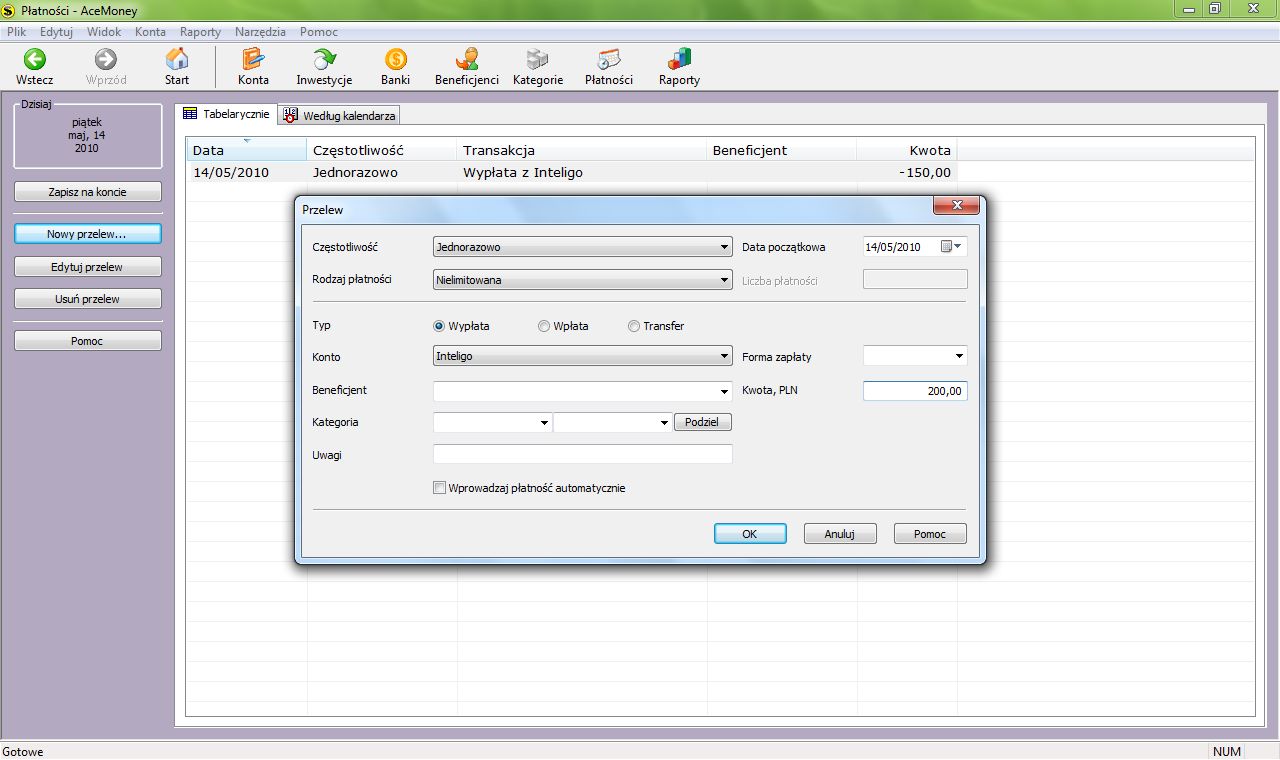Switch to the Tabelarycznie tab
This screenshot has height=760, width=1280.
[x=227, y=114]
